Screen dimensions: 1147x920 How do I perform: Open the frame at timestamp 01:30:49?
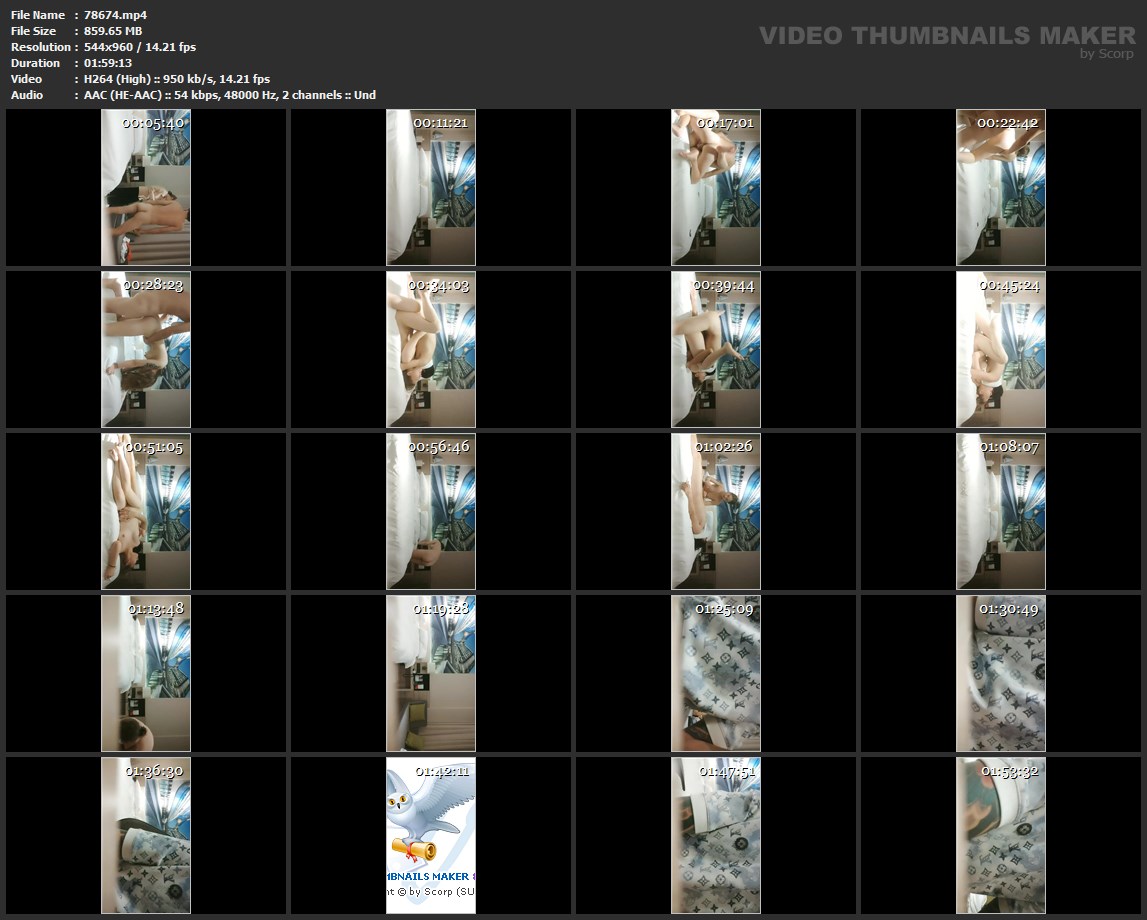tap(1001, 673)
